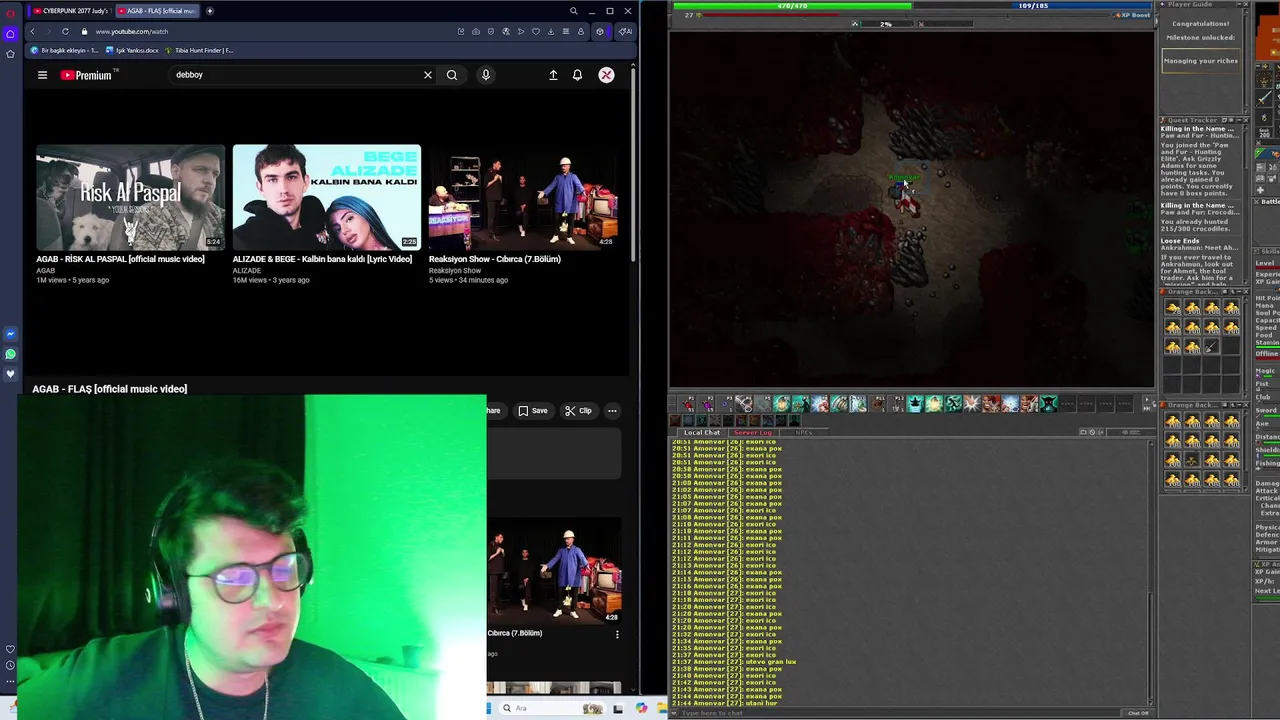Close the Player Guide panel
1280x720 pixels.
click(x=1245, y=5)
